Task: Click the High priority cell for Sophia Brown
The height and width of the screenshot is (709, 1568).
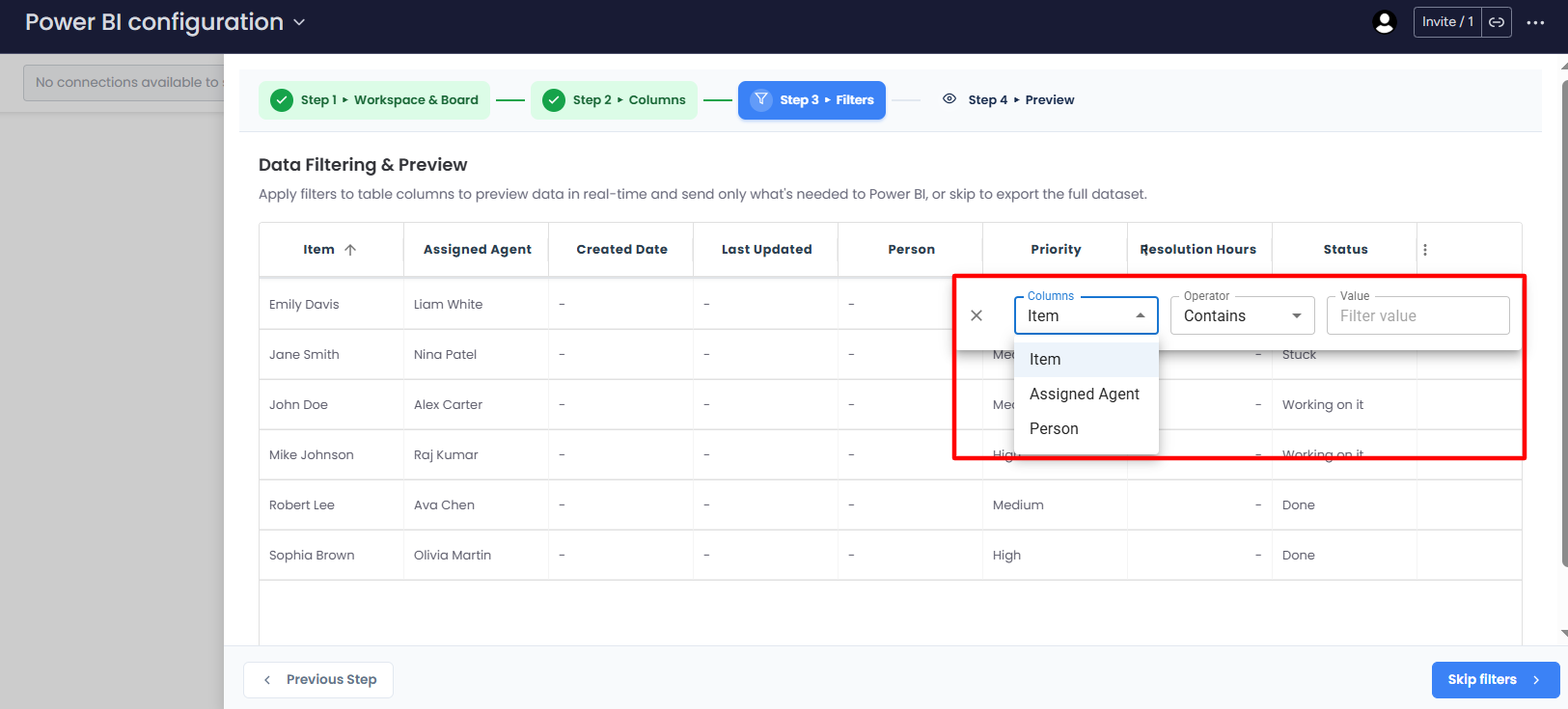Action: click(1056, 556)
